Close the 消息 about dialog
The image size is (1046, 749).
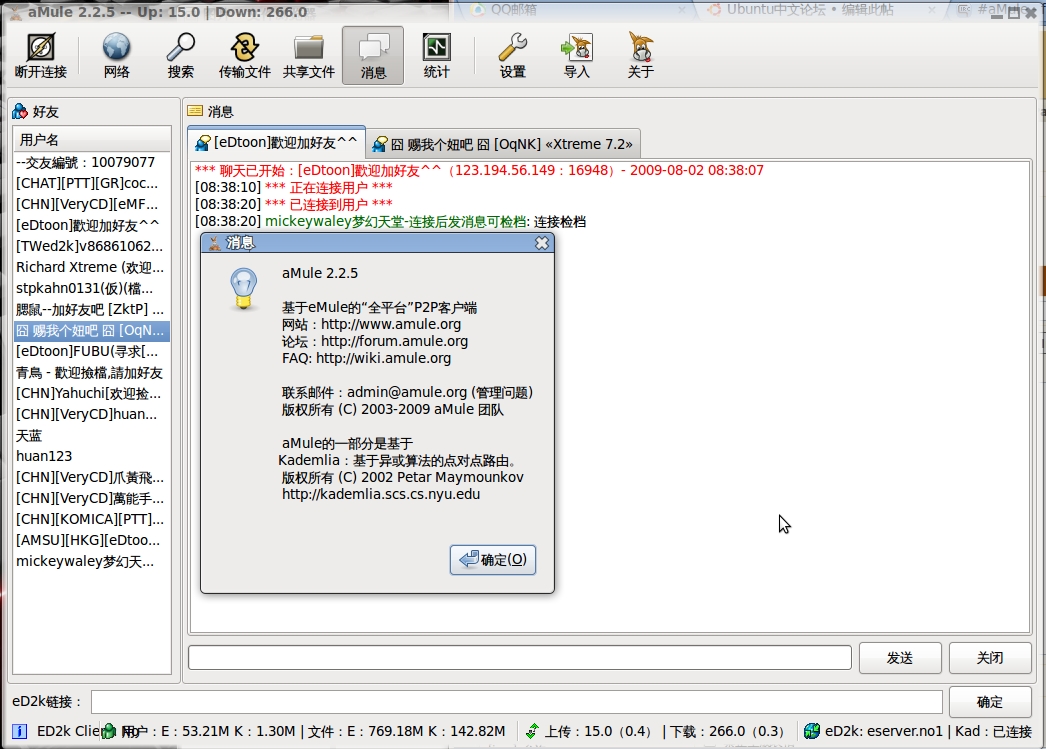tap(542, 243)
